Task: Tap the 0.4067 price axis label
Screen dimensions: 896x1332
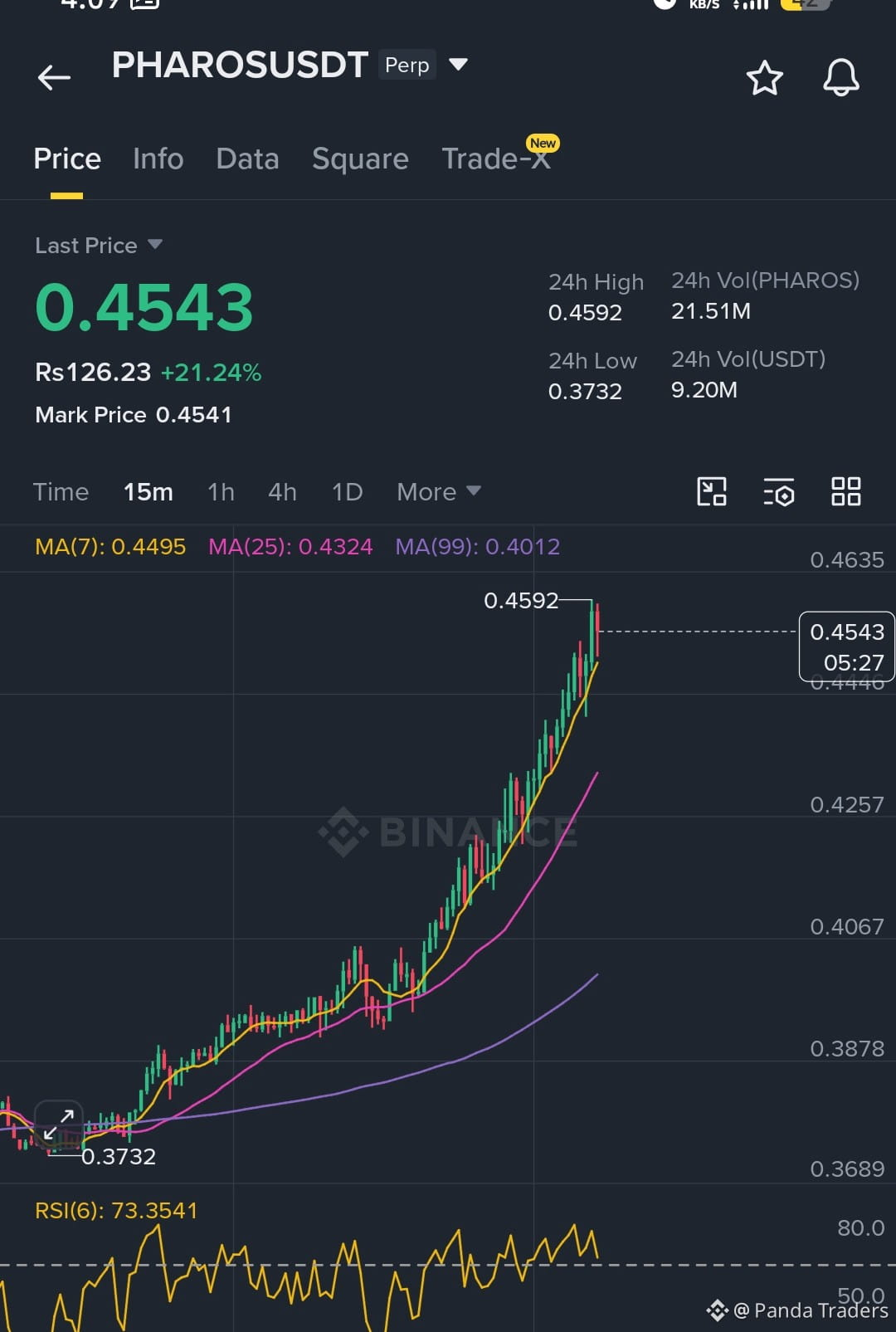Action: click(847, 926)
